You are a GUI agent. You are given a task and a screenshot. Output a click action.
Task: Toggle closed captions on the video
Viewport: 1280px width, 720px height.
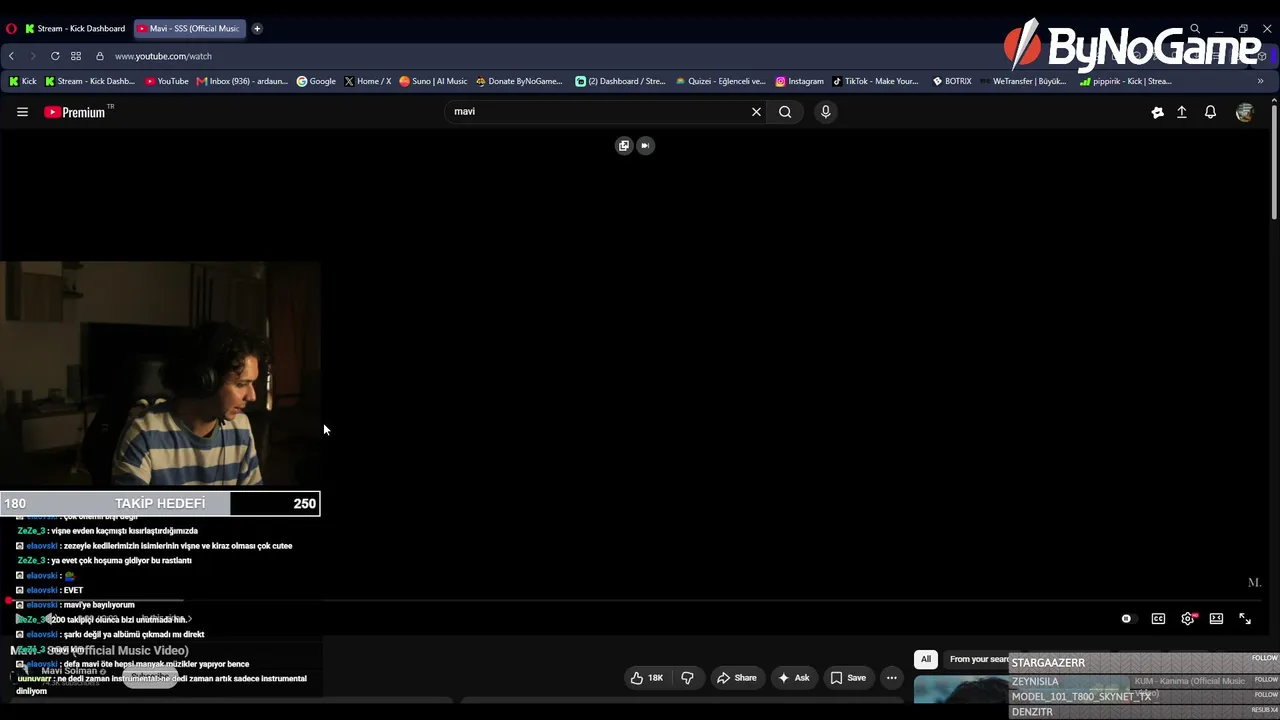(x=1158, y=619)
